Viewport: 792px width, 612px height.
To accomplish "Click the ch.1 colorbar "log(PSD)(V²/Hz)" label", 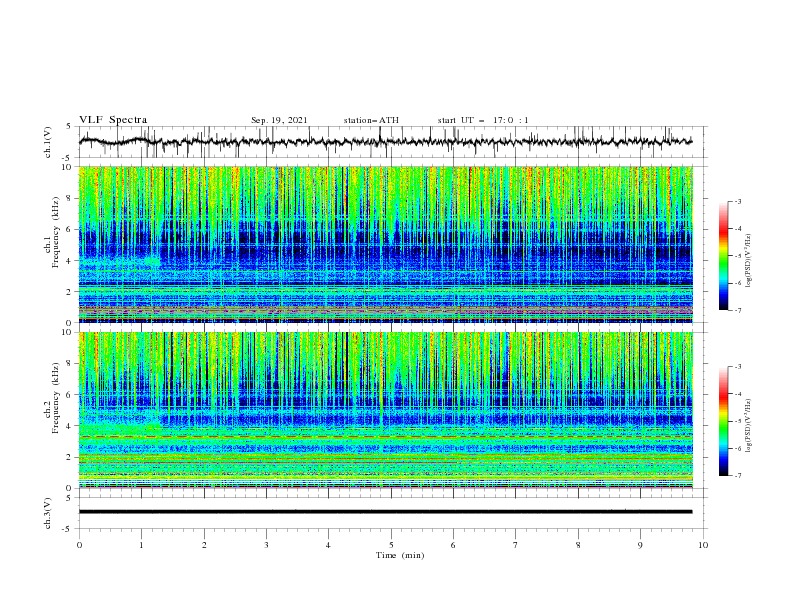I will click(x=748, y=261).
